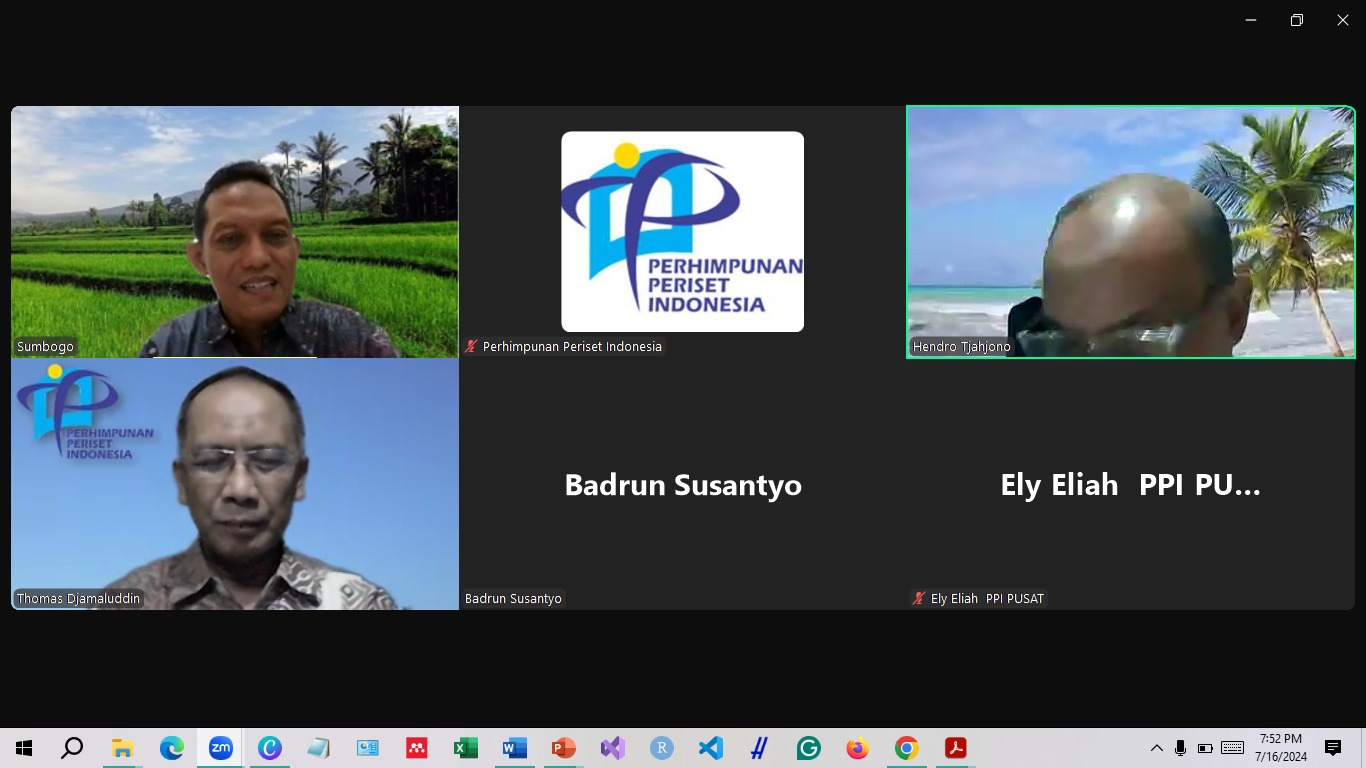Viewport: 1366px width, 768px height.
Task: Launch Firefox from the taskbar
Action: coord(857,748)
